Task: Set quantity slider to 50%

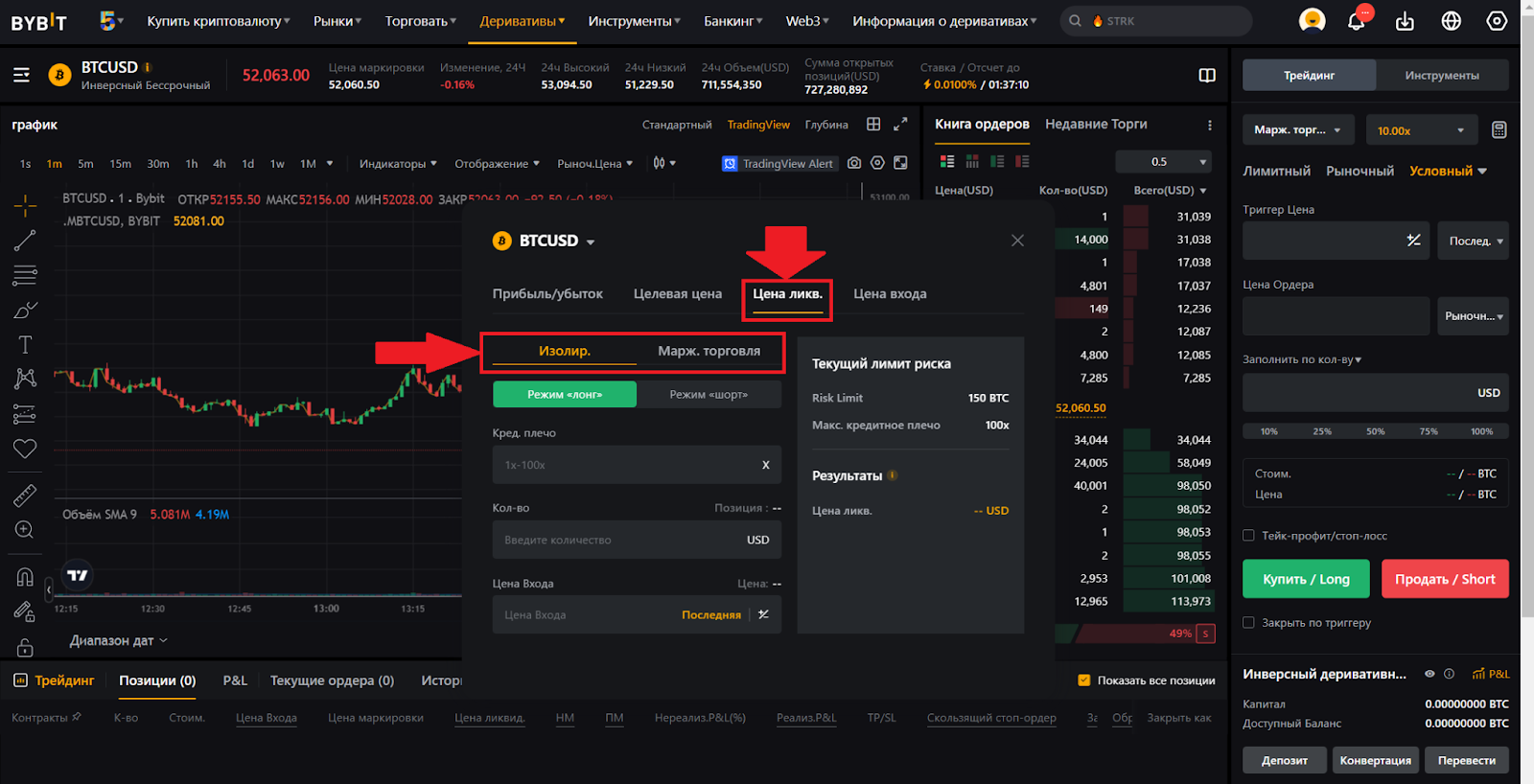Action: (1375, 431)
